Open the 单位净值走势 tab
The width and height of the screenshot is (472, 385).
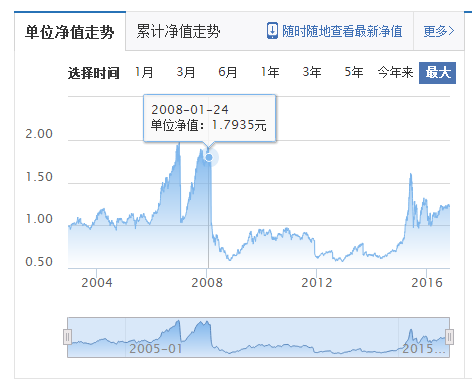tap(70, 32)
